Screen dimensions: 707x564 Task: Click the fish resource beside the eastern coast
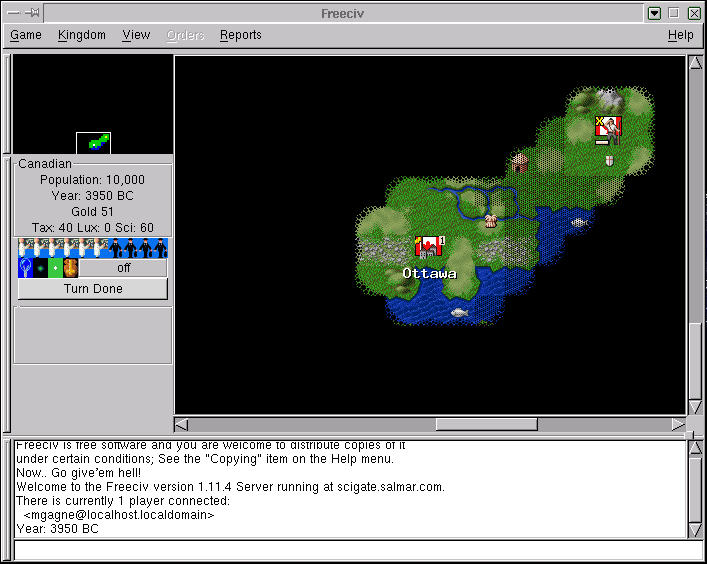[578, 222]
